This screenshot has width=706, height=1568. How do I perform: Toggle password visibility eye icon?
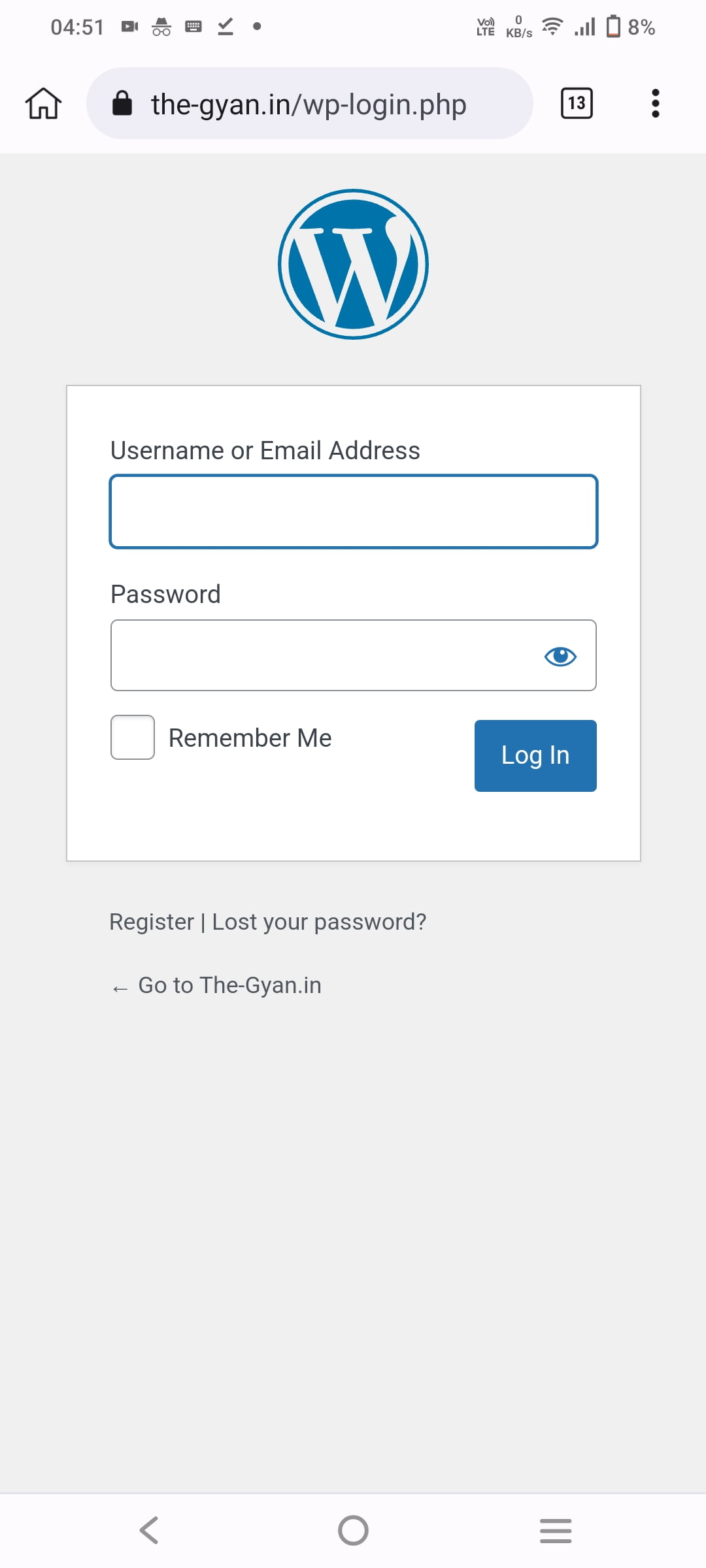[x=560, y=656]
